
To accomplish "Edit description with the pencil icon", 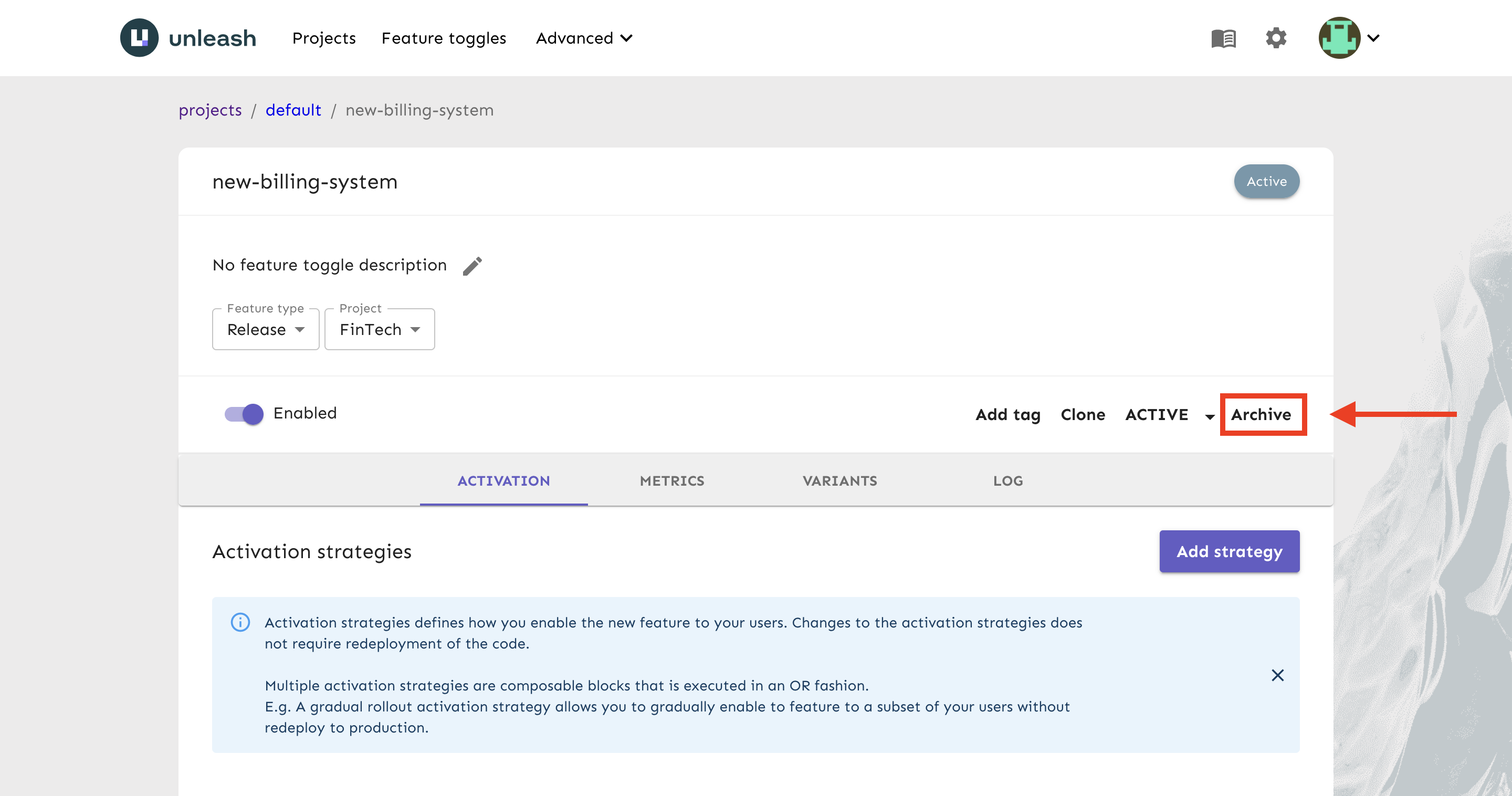I will [472, 266].
